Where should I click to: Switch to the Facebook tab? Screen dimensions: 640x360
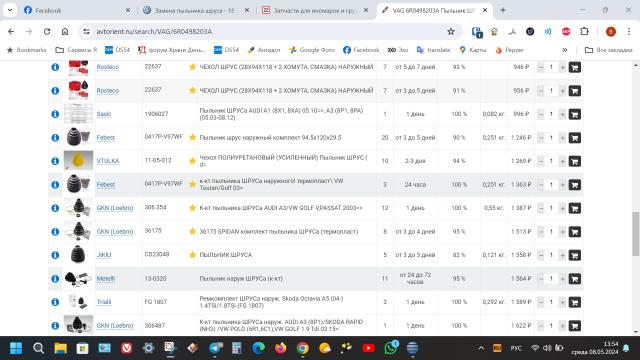pos(77,10)
